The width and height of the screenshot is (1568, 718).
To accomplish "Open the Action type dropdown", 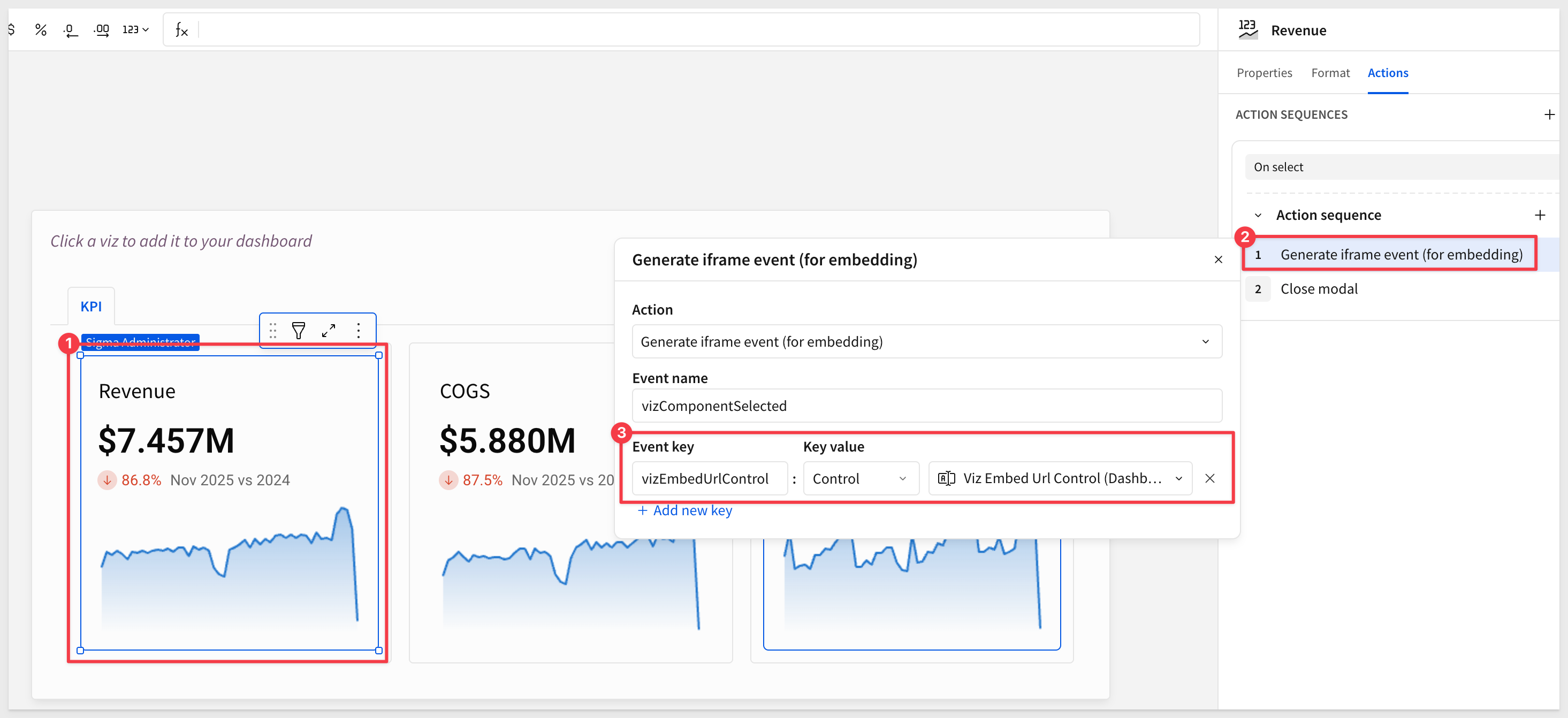I will 926,341.
